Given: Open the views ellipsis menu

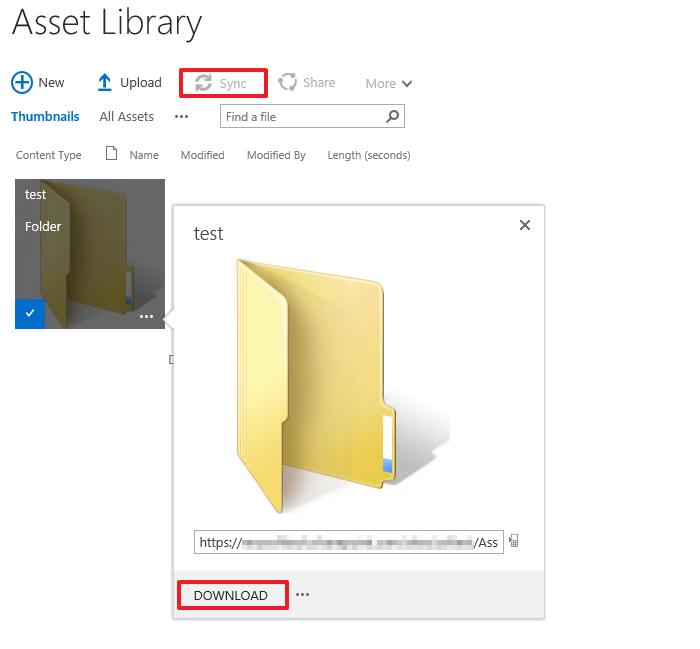Looking at the screenshot, I should coord(181,117).
